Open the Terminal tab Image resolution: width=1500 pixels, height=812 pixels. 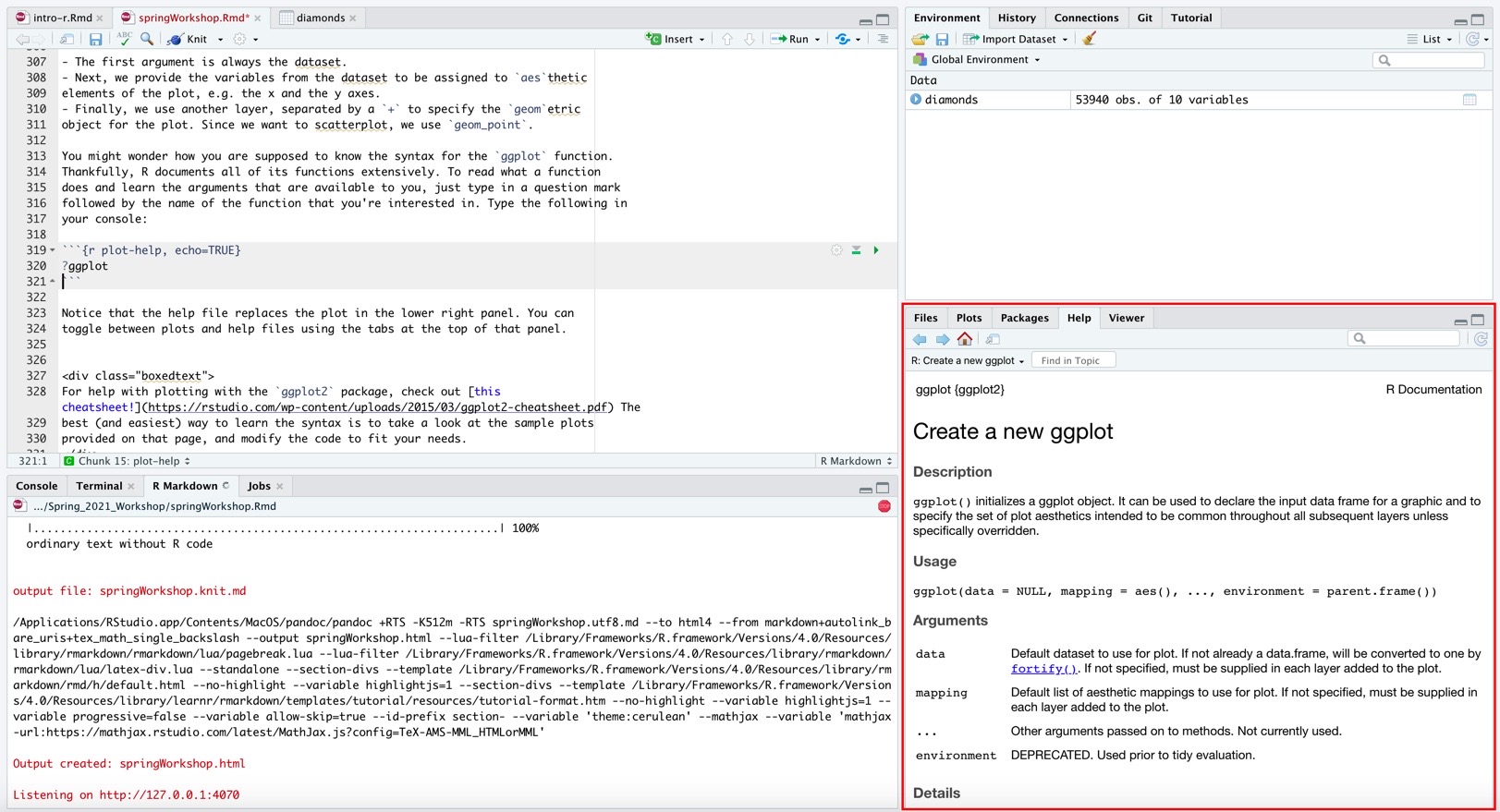[99, 486]
